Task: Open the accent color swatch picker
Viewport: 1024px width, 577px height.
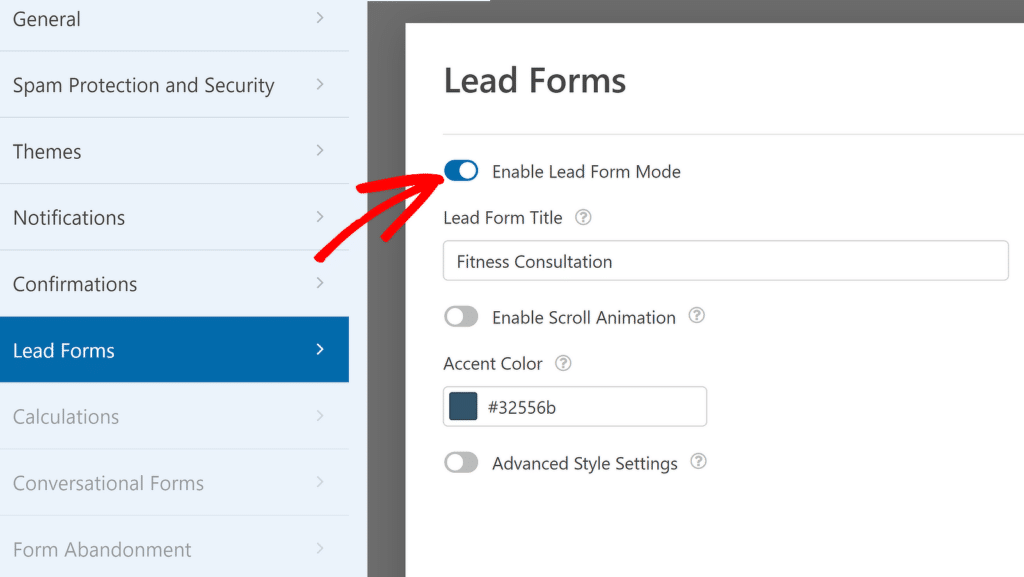Action: click(x=463, y=406)
